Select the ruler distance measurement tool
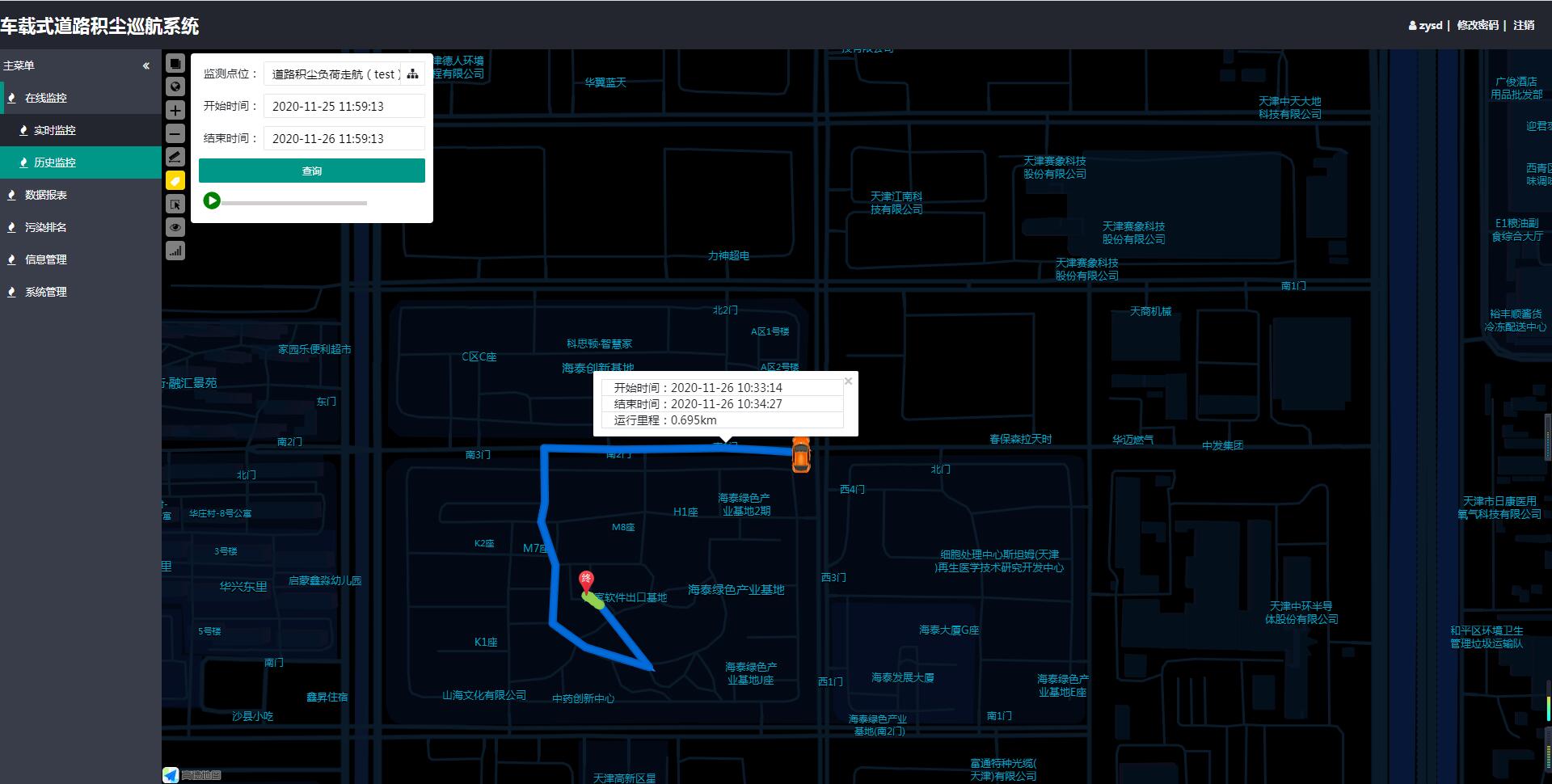Screen dimensions: 1552x784 click(175, 157)
